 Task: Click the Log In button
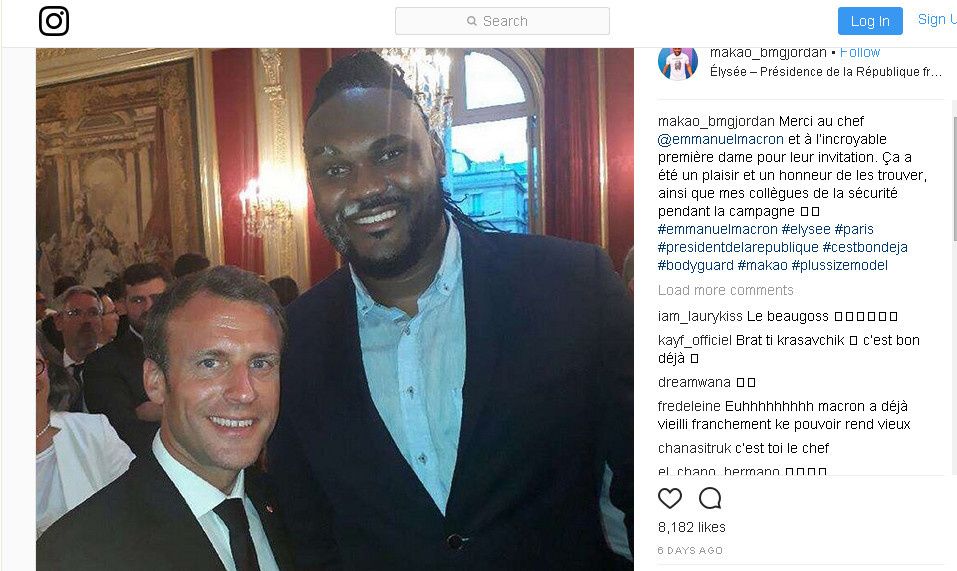(870, 21)
